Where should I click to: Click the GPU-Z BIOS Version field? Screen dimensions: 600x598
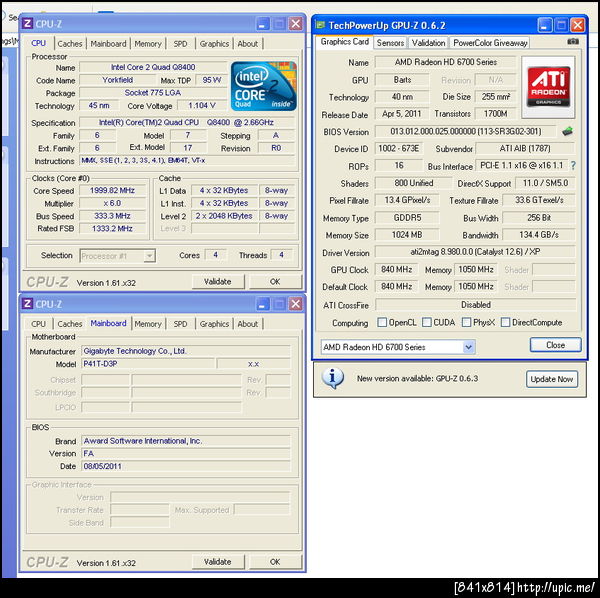tap(465, 132)
